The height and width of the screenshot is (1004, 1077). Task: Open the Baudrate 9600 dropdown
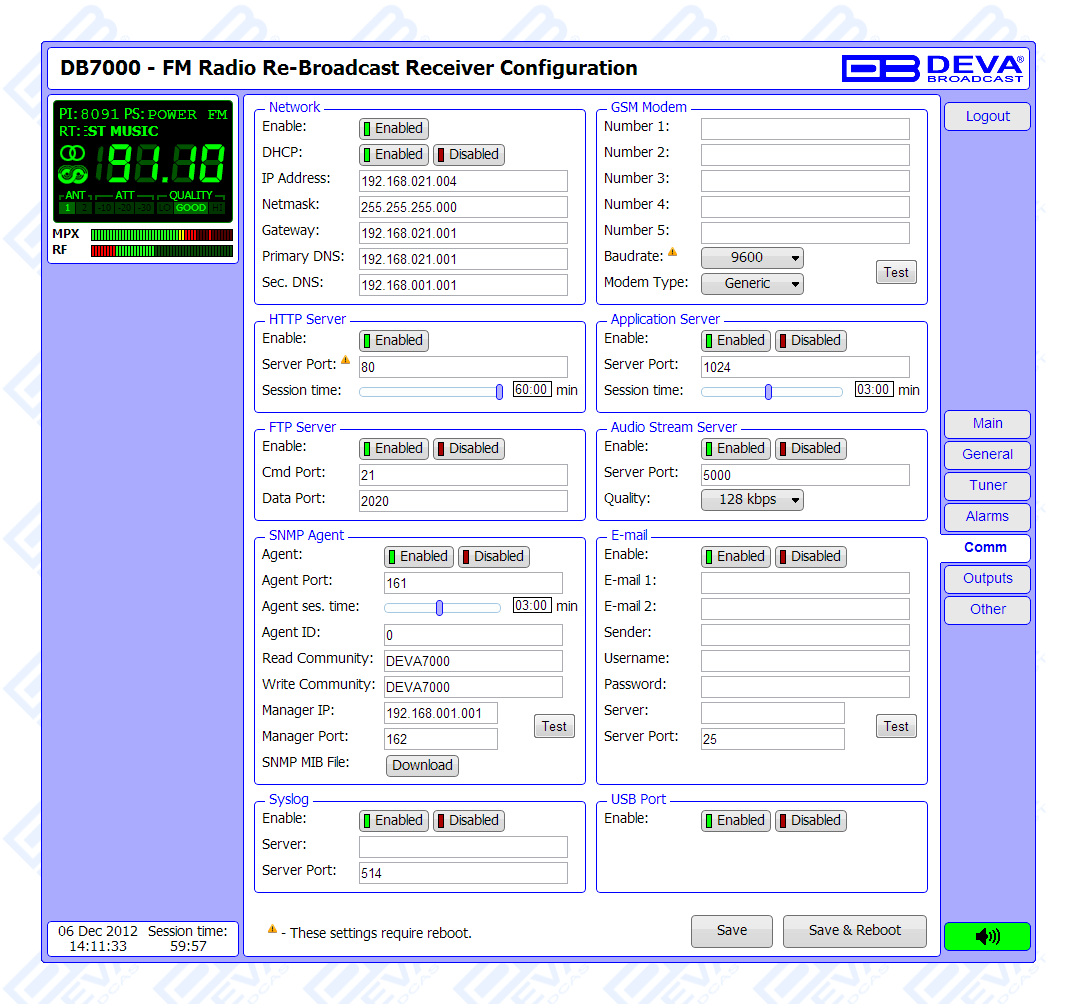(752, 258)
